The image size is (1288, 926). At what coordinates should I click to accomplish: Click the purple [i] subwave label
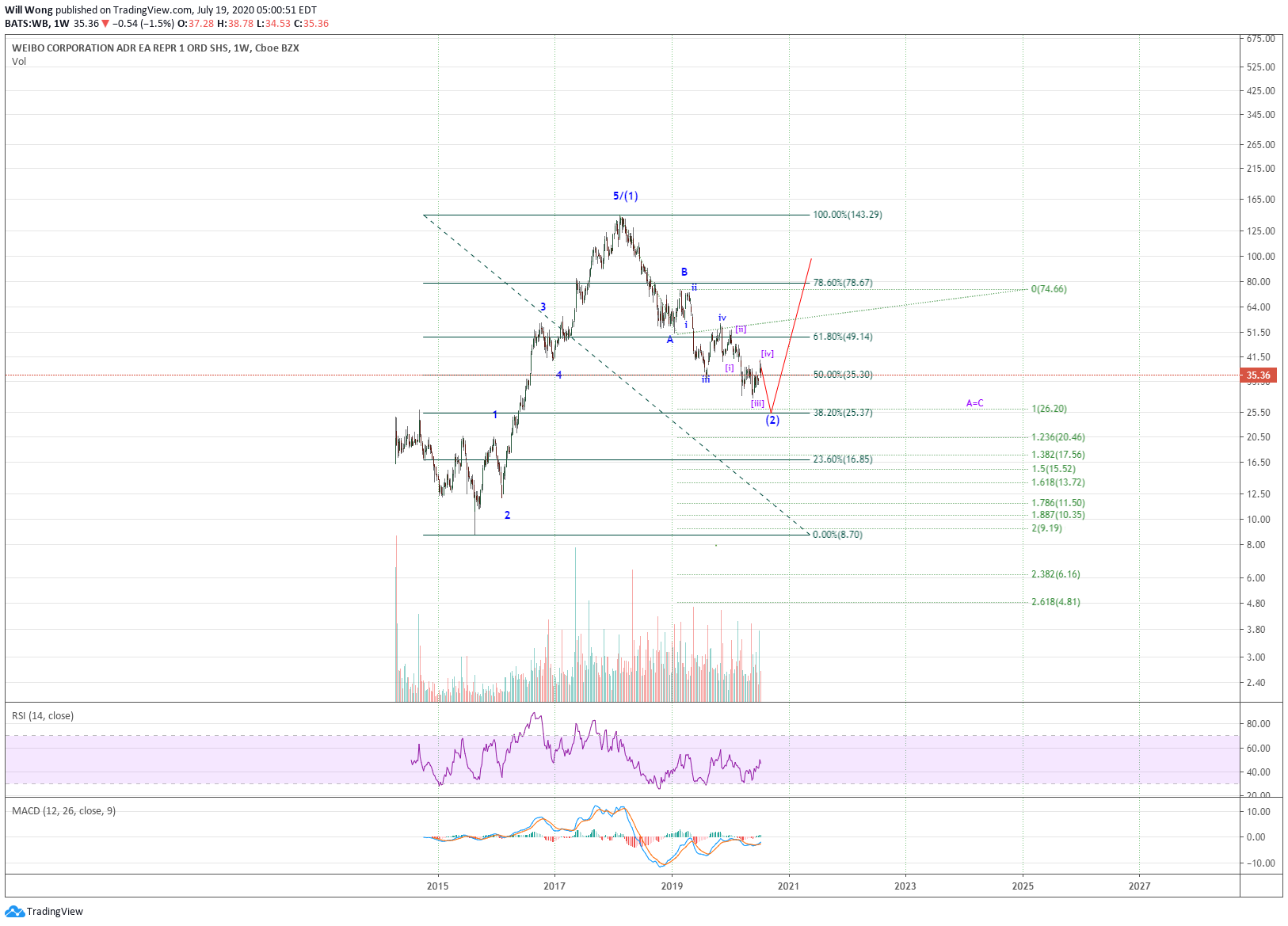pos(730,368)
